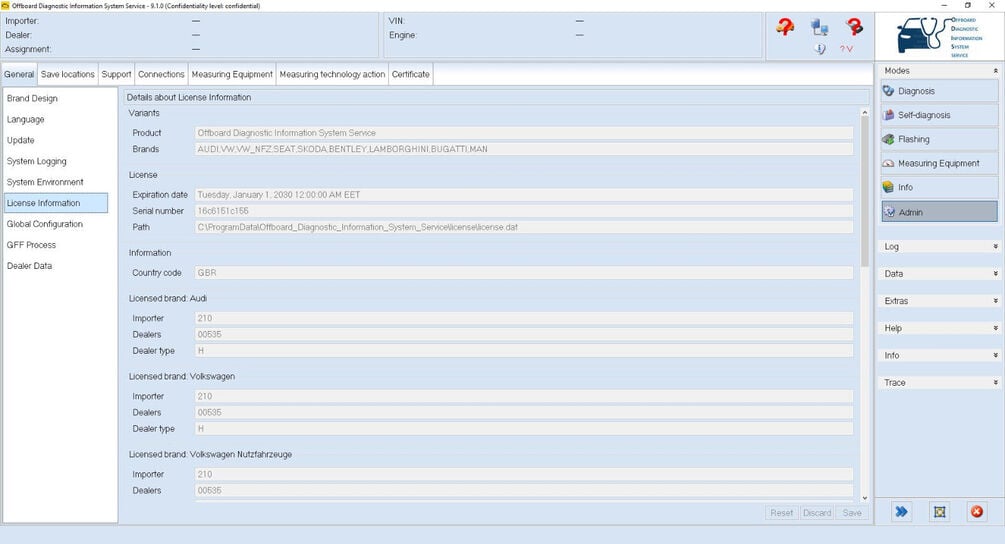Select Language in the settings list
The image size is (1005, 544).
[56, 120]
